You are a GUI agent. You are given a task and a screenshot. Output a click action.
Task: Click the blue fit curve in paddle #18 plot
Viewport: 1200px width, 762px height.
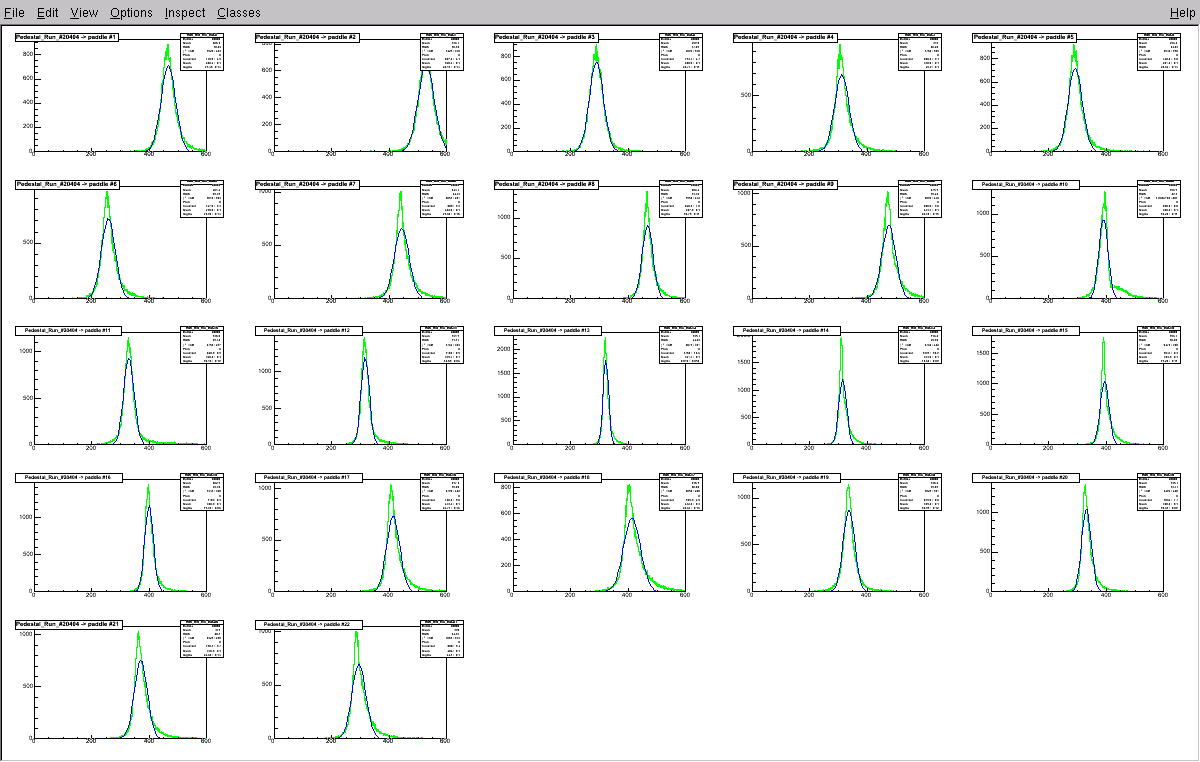(632, 519)
